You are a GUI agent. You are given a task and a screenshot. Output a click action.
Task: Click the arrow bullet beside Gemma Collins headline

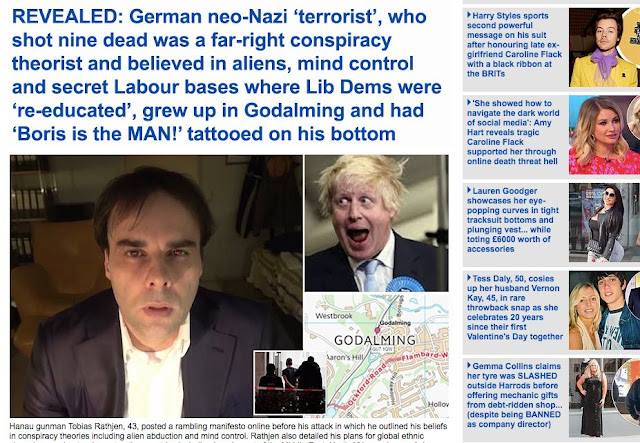pyautogui.click(x=469, y=365)
